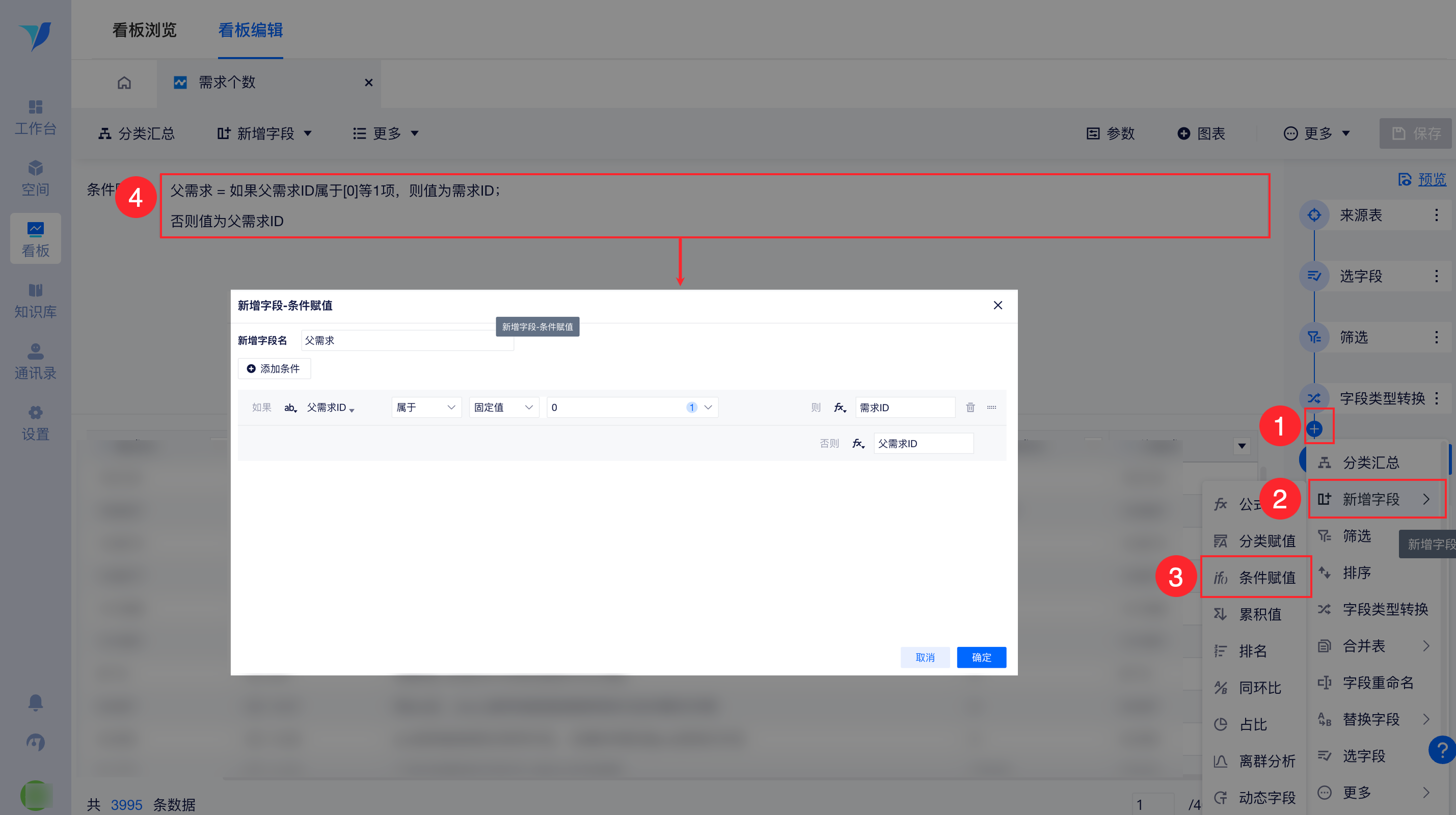The width and height of the screenshot is (1456, 815).
Task: Click the 添加条件 button
Action: click(x=274, y=368)
